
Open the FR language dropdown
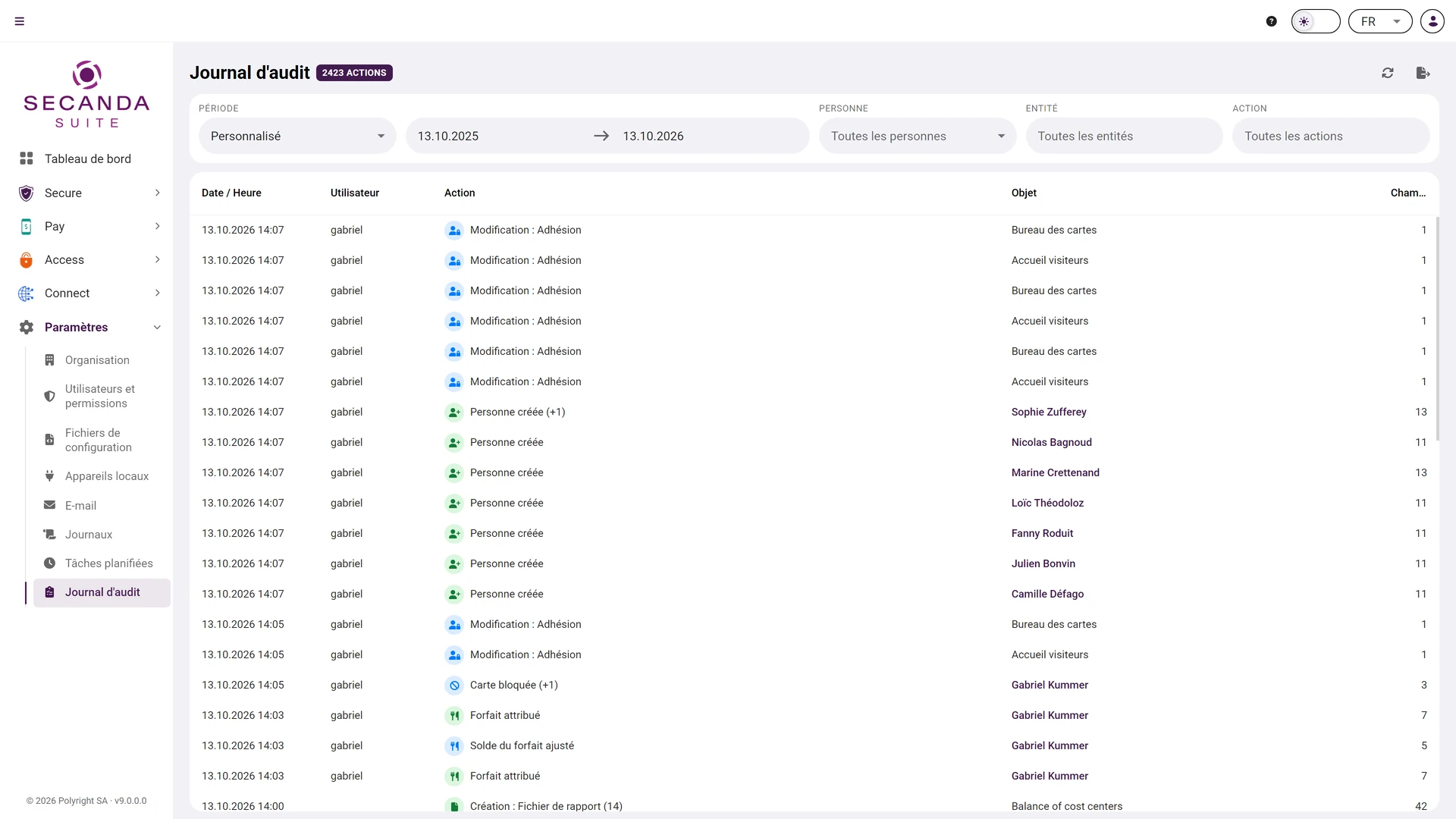tap(1380, 21)
